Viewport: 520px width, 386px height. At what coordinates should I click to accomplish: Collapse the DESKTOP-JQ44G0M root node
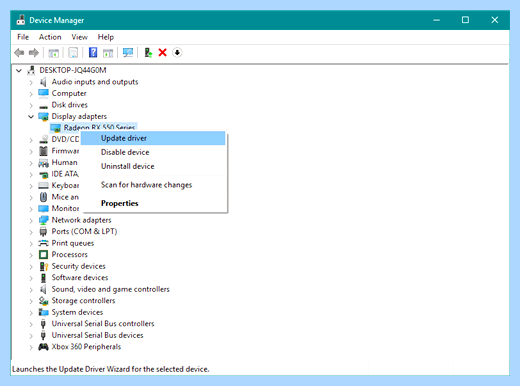pos(19,70)
